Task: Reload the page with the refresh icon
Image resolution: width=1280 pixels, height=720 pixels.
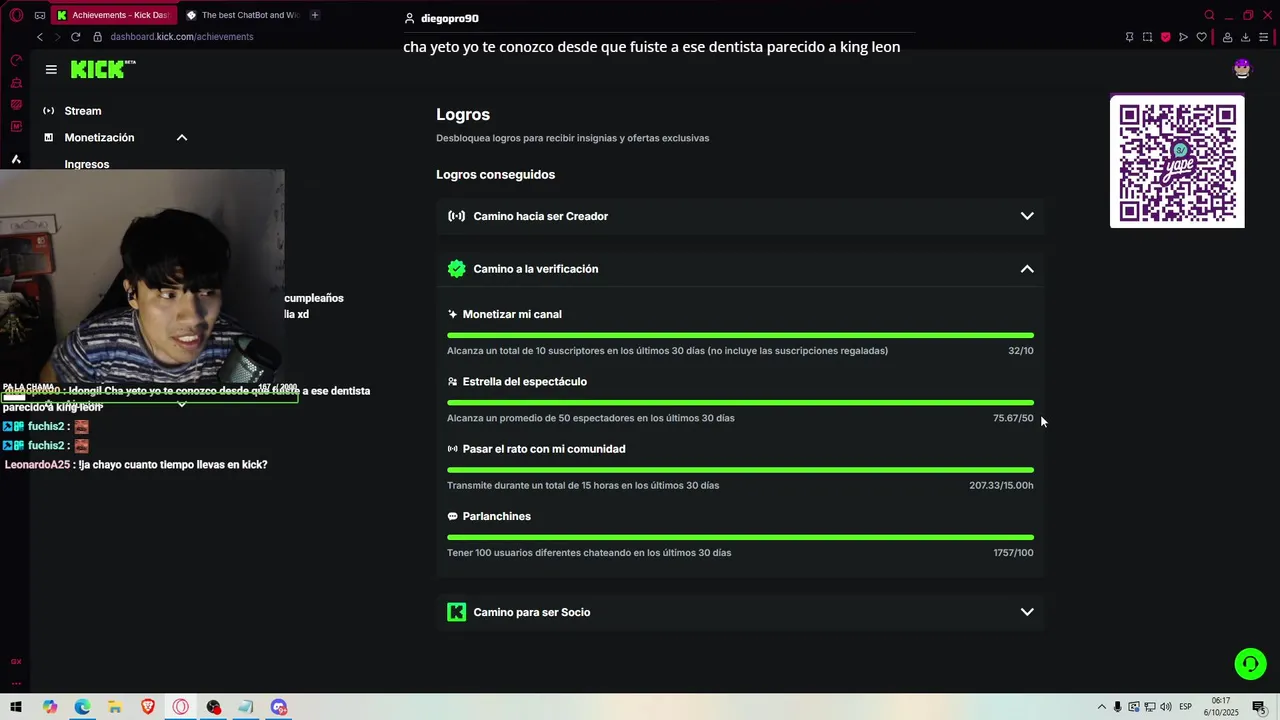Action: pyautogui.click(x=75, y=37)
